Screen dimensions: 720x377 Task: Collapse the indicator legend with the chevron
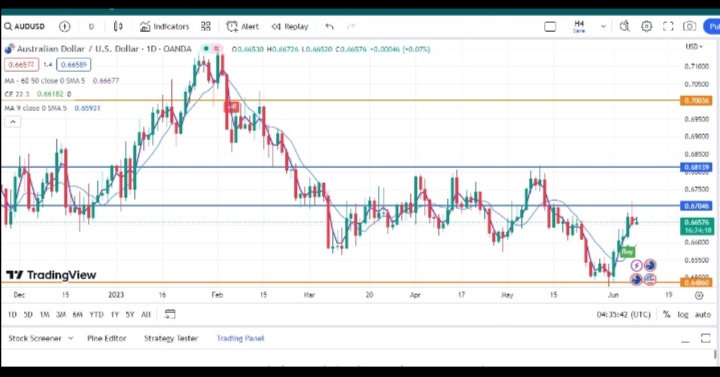[13, 122]
